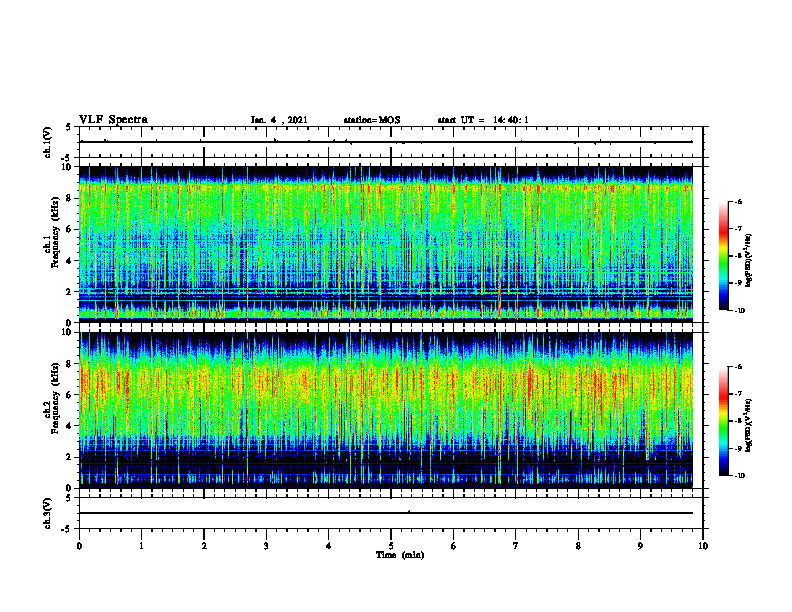This screenshot has height=612, width=792.
Task: Click ch.2 color scale log(PSD) label
Action: (x=749, y=425)
